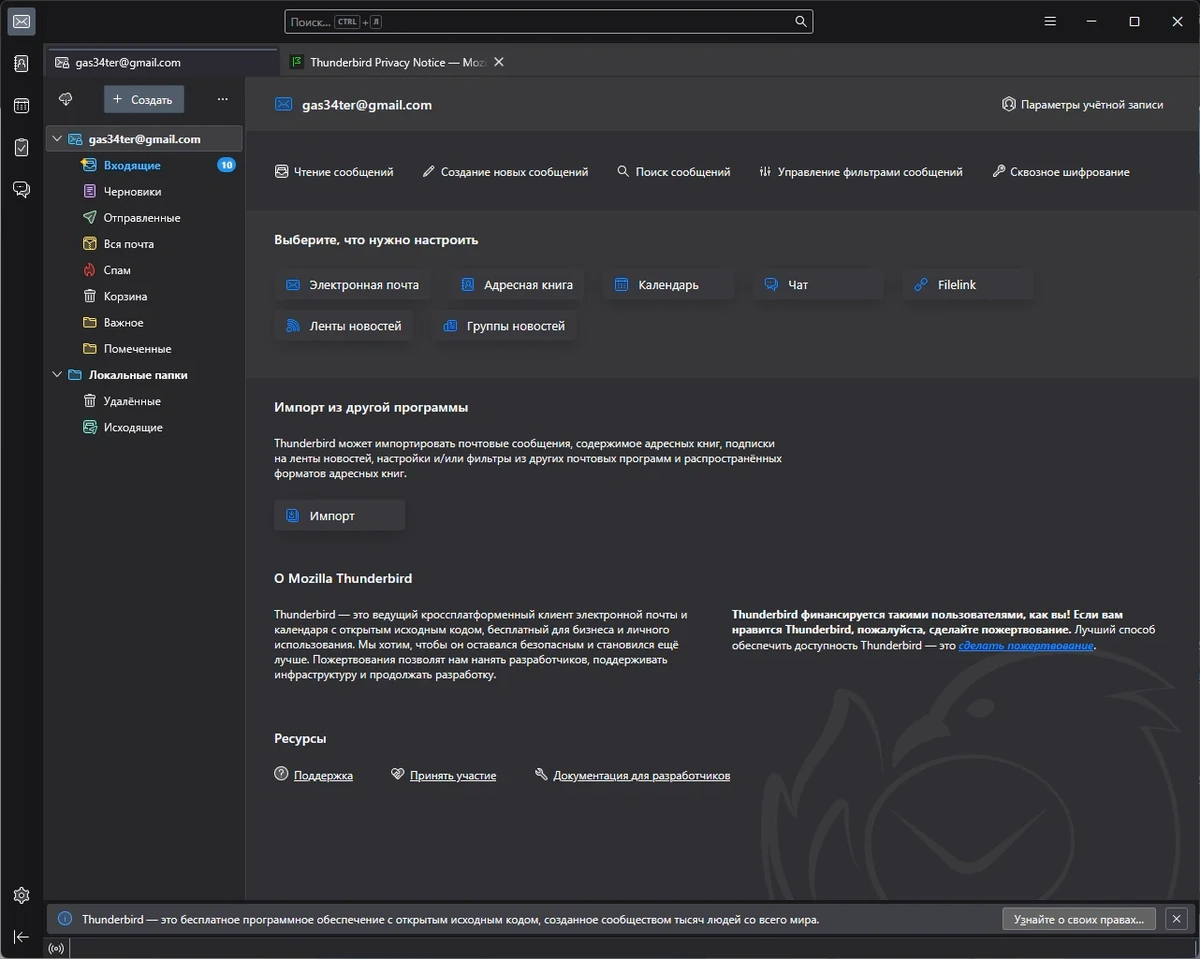1200x959 pixels.
Task: Click the Get Messages cloud icon
Action: point(66,99)
